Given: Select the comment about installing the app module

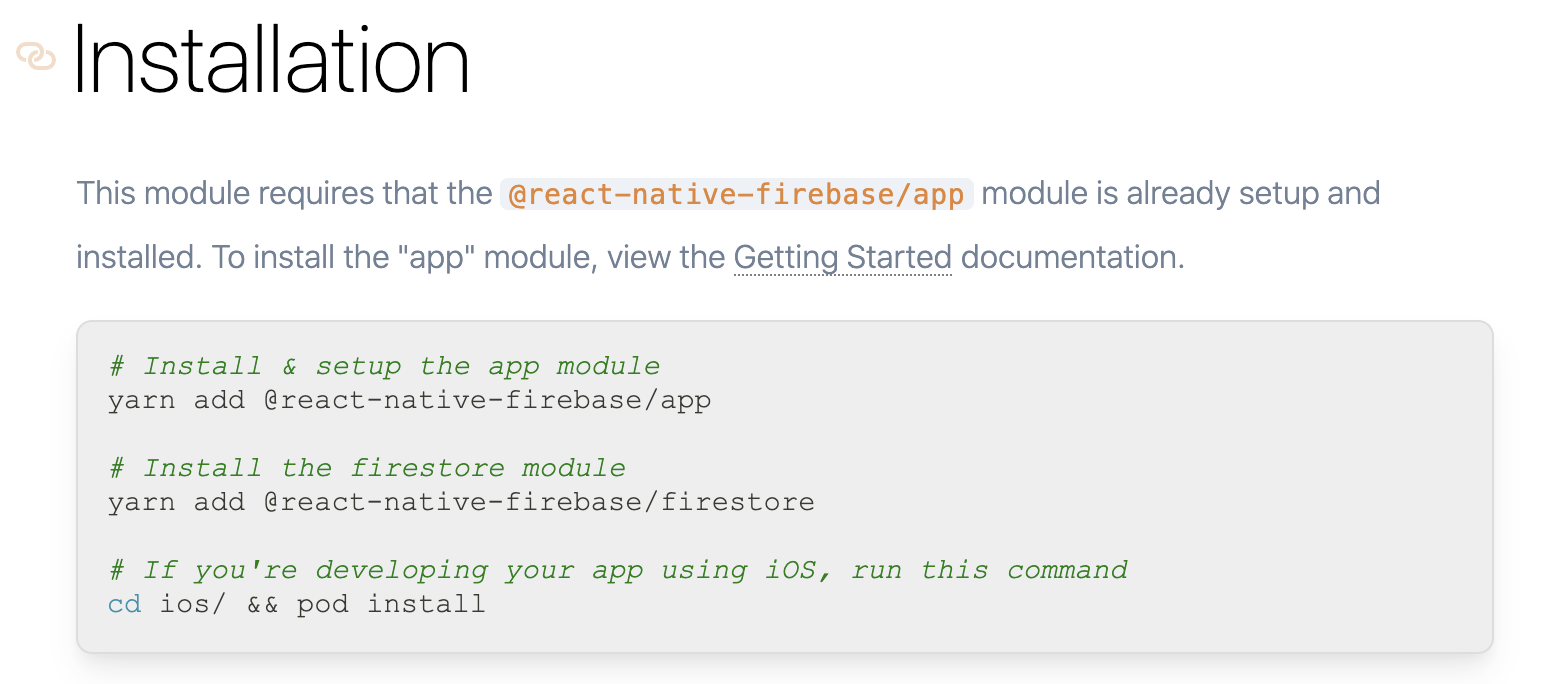Looking at the screenshot, I should pyautogui.click(x=383, y=366).
